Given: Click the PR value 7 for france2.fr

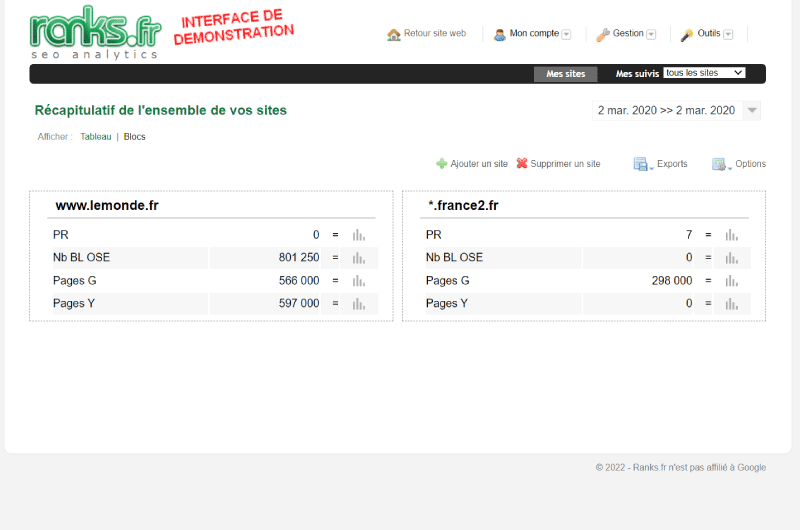Looking at the screenshot, I should click(689, 235).
